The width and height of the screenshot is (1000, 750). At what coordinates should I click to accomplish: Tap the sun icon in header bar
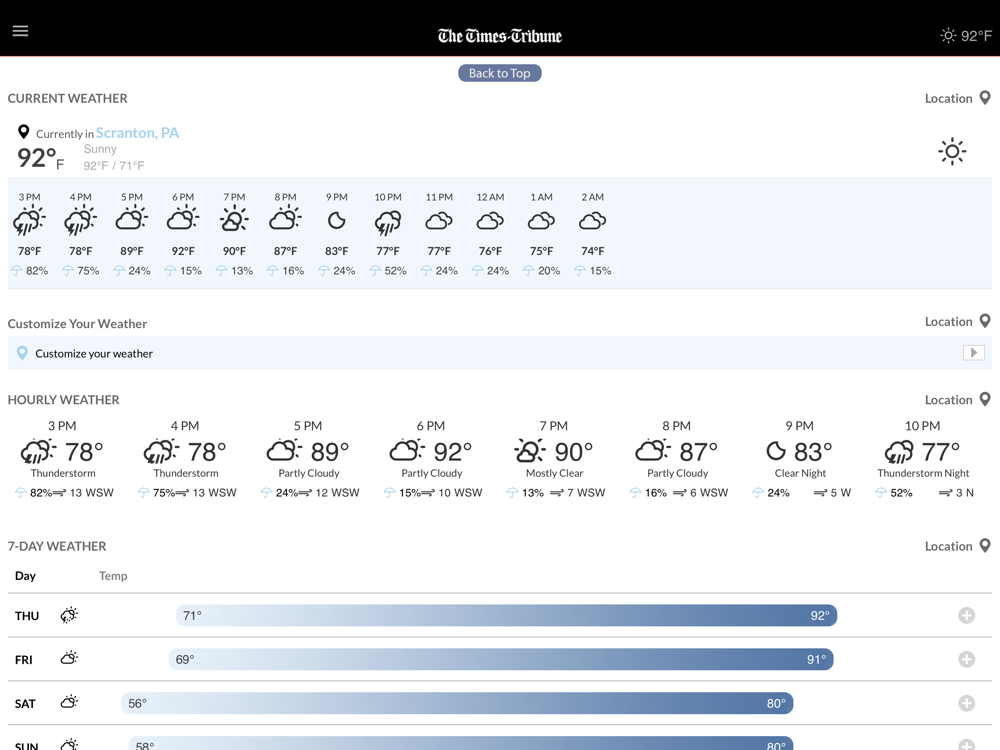pyautogui.click(x=948, y=36)
